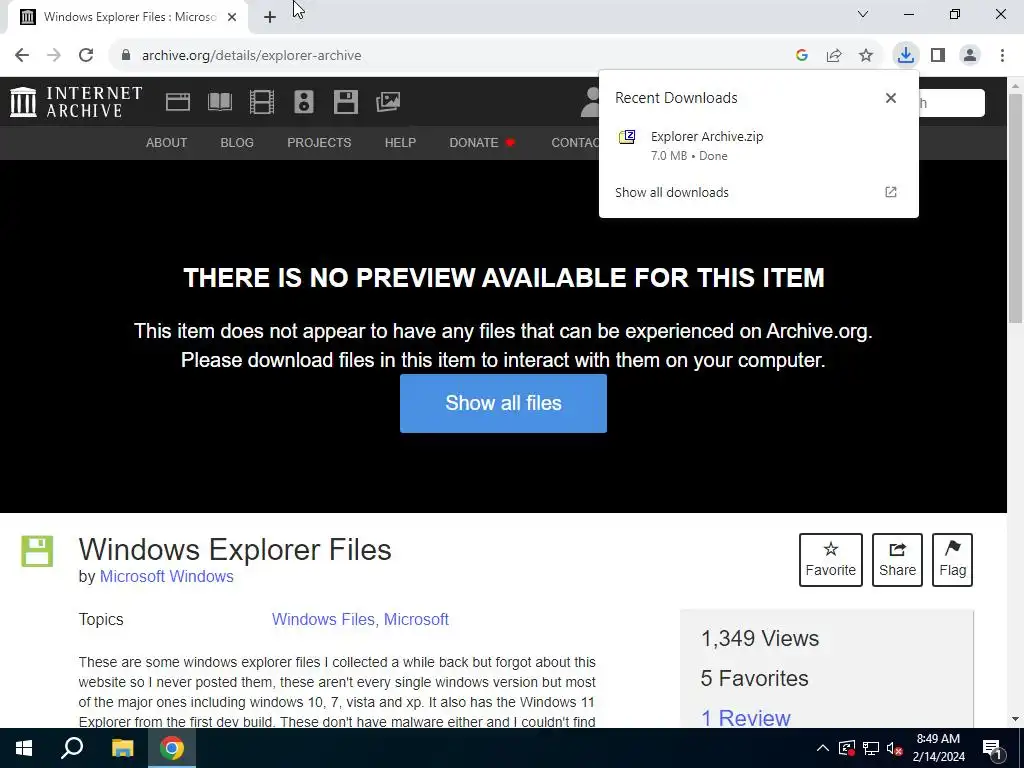Flag this item
Image resolution: width=1024 pixels, height=768 pixels.
(x=952, y=560)
